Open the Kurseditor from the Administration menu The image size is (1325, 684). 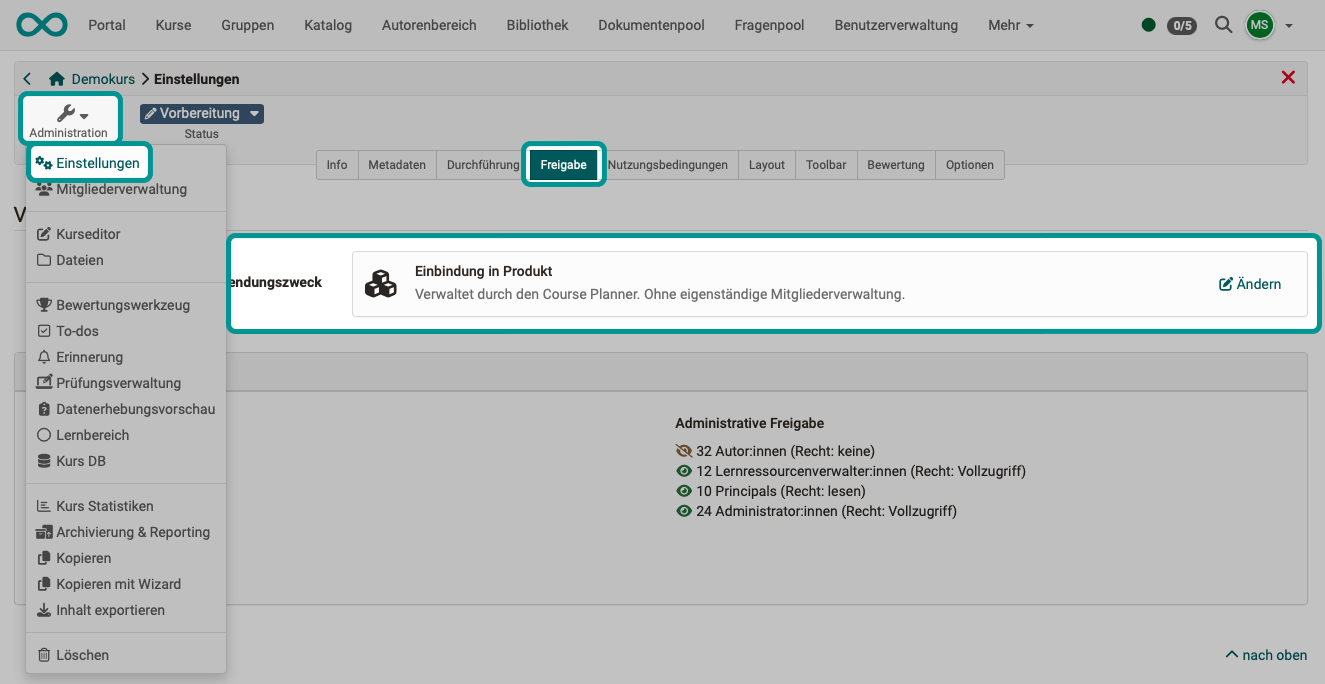coord(89,233)
